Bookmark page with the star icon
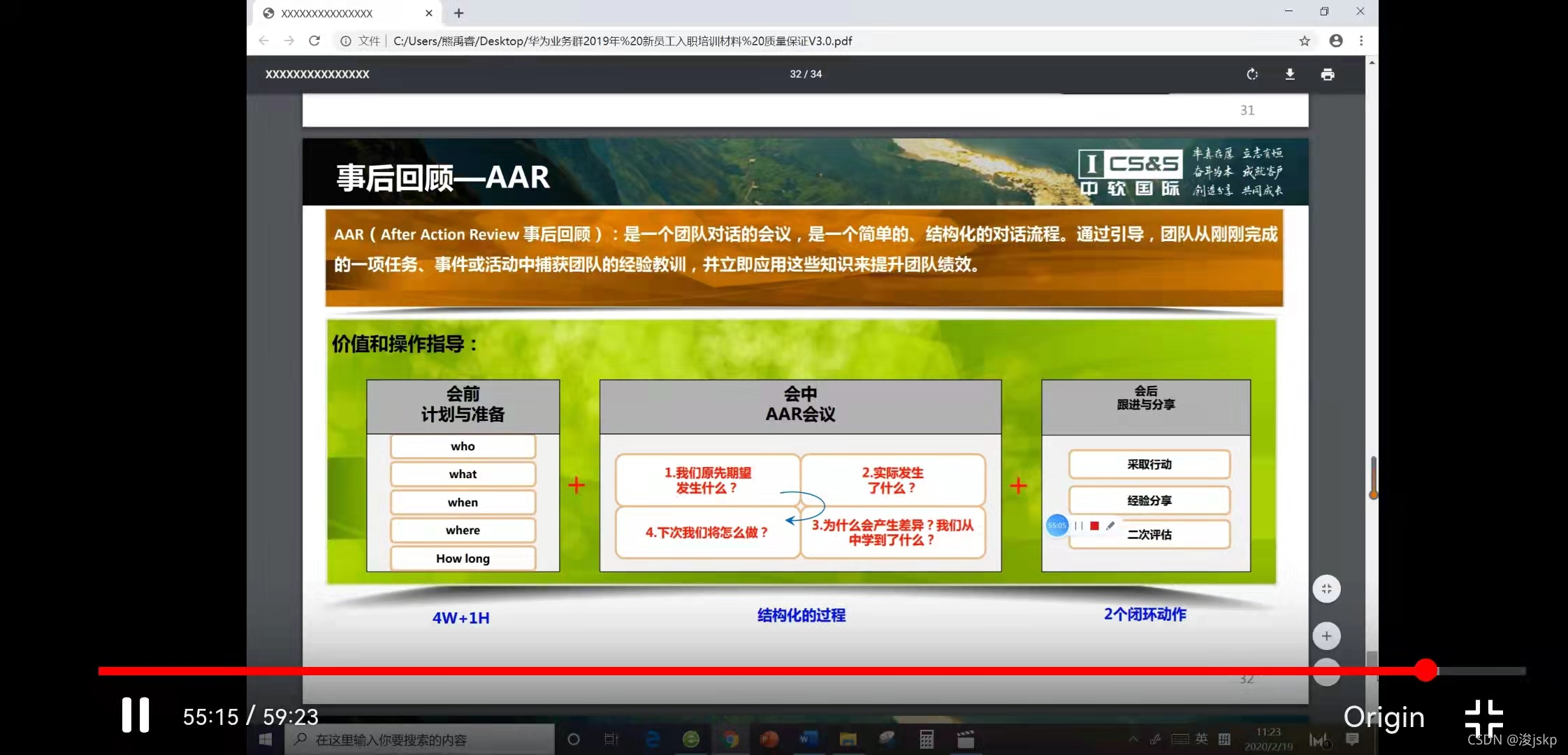1568x755 pixels. (x=1304, y=41)
